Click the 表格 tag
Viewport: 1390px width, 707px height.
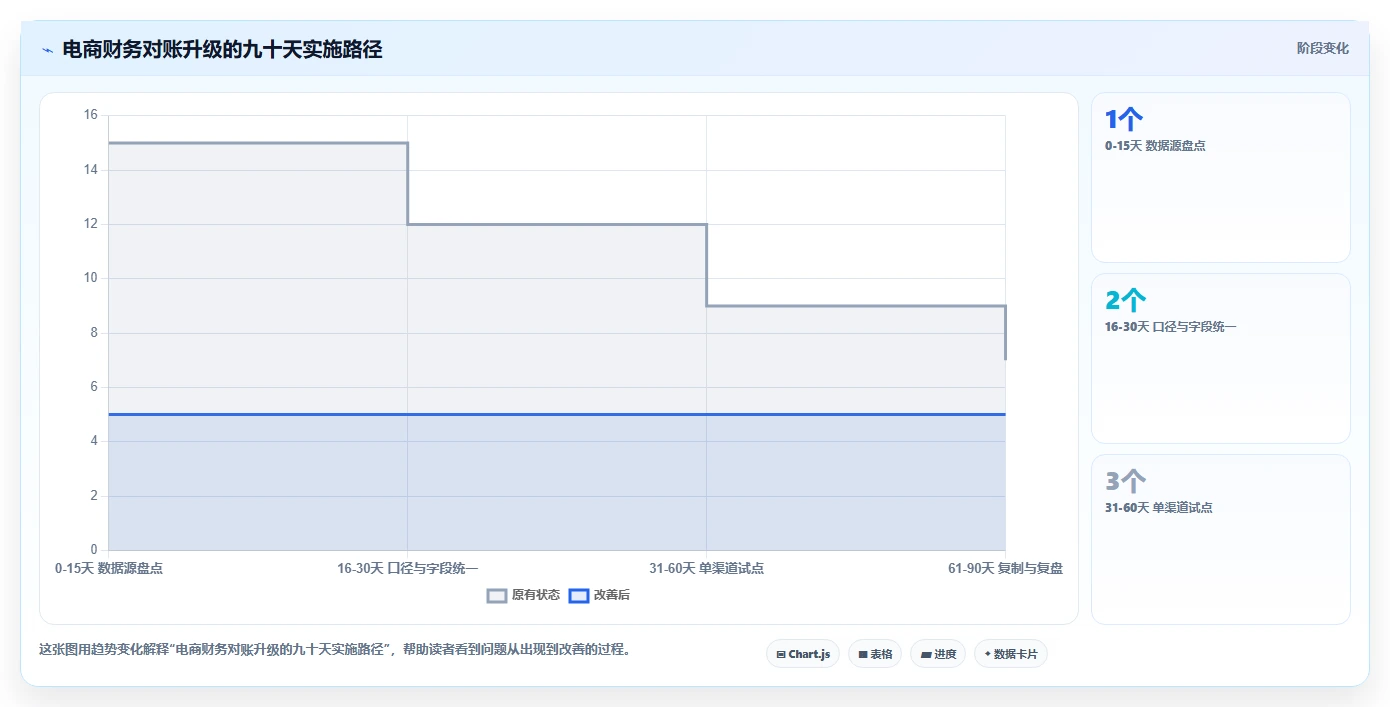pos(875,654)
